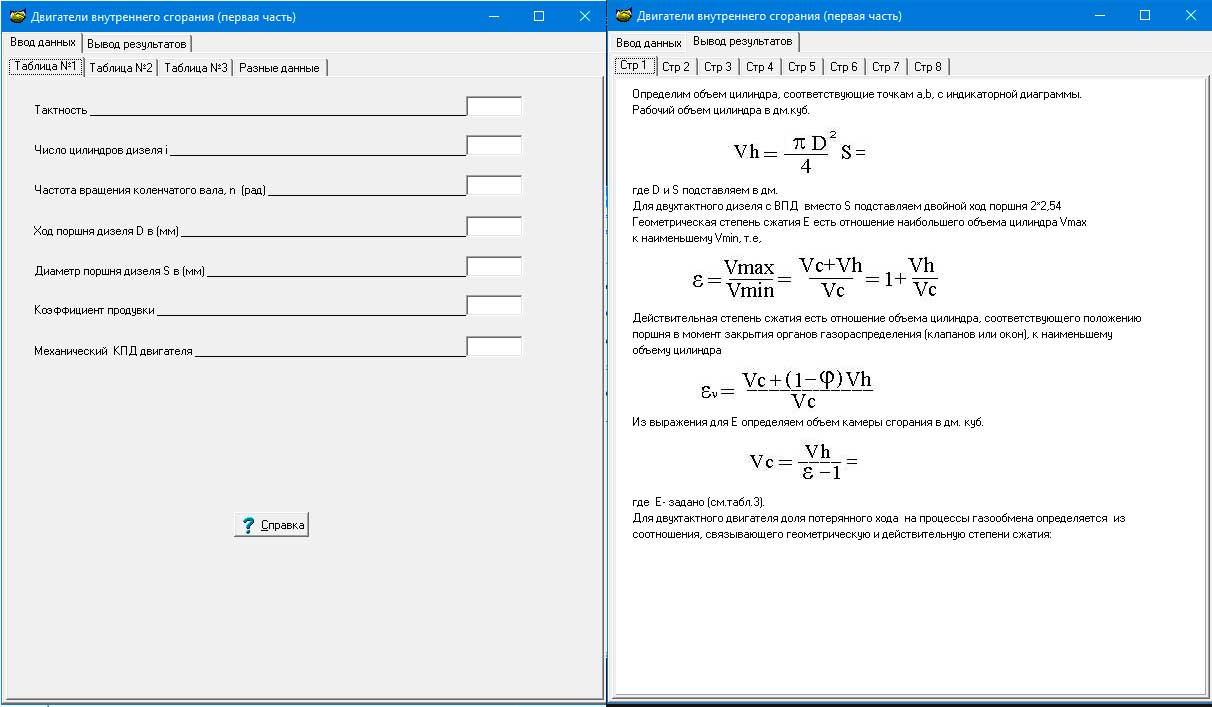Focus the Число цилиндров дизеля i input box
This screenshot has width=1212, height=707.
point(494,146)
